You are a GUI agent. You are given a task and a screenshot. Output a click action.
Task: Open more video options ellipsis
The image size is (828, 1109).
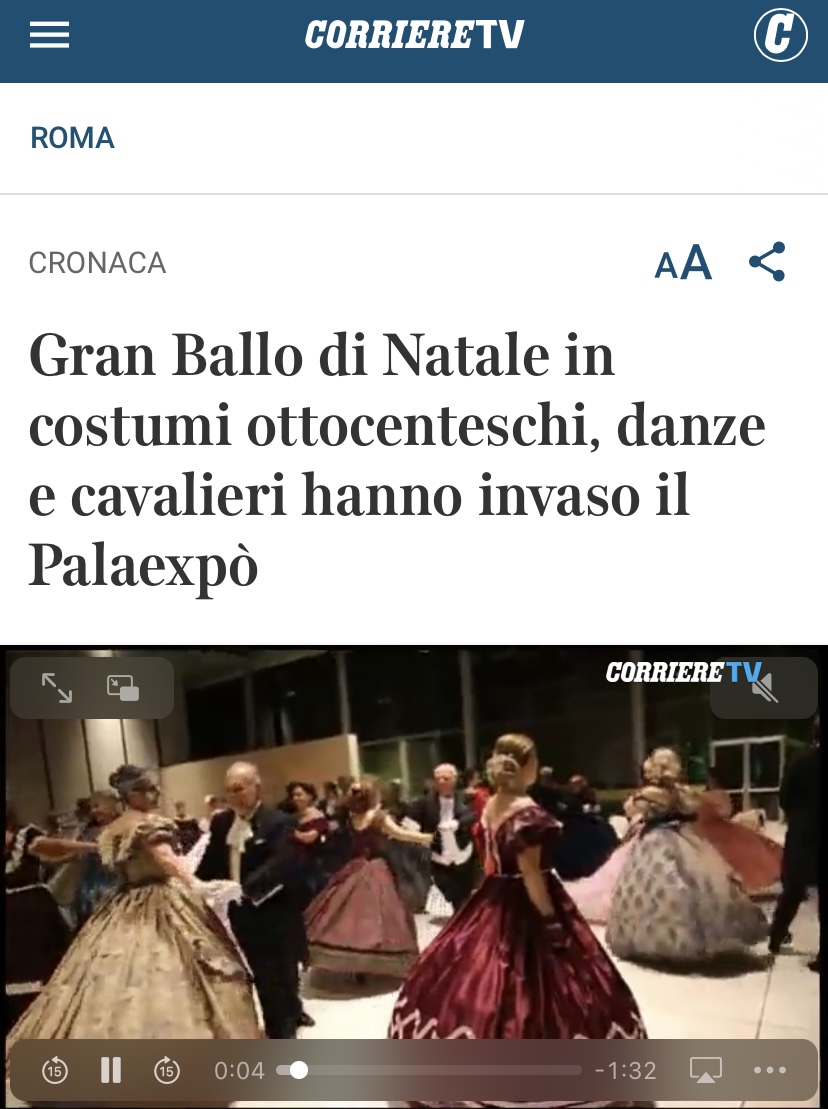(x=770, y=1070)
